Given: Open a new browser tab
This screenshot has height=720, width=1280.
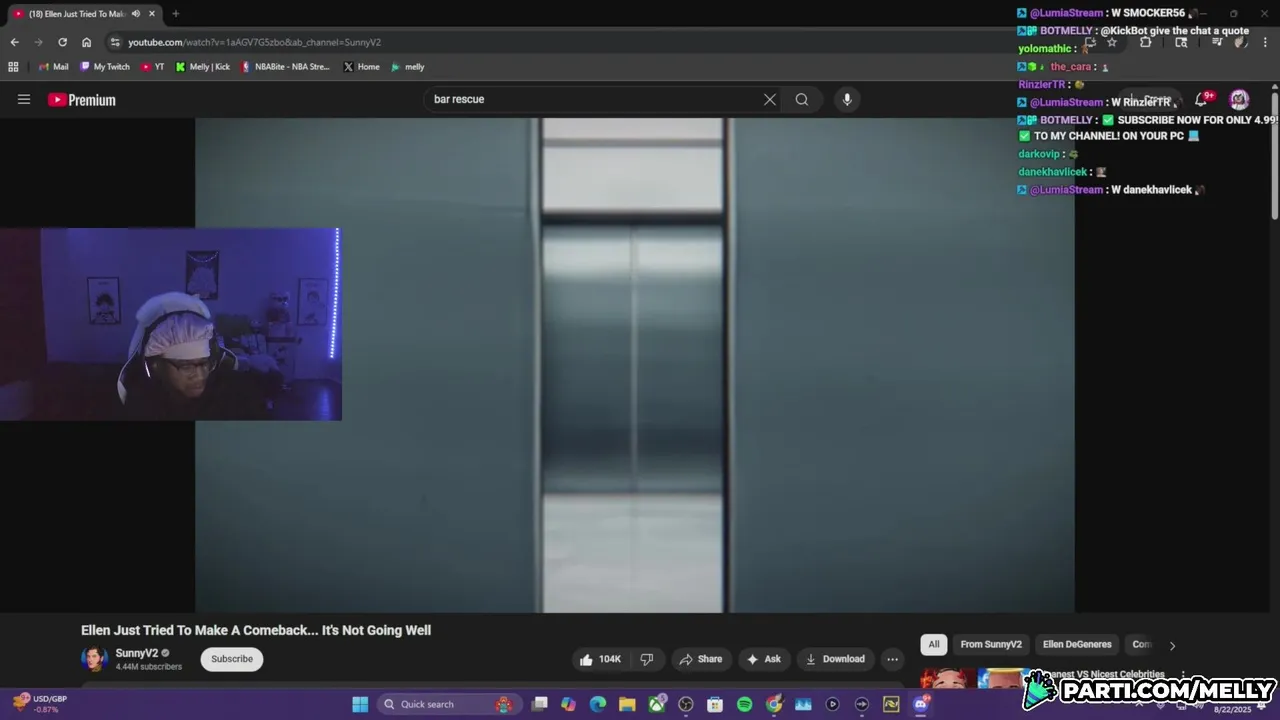Looking at the screenshot, I should pos(176,14).
